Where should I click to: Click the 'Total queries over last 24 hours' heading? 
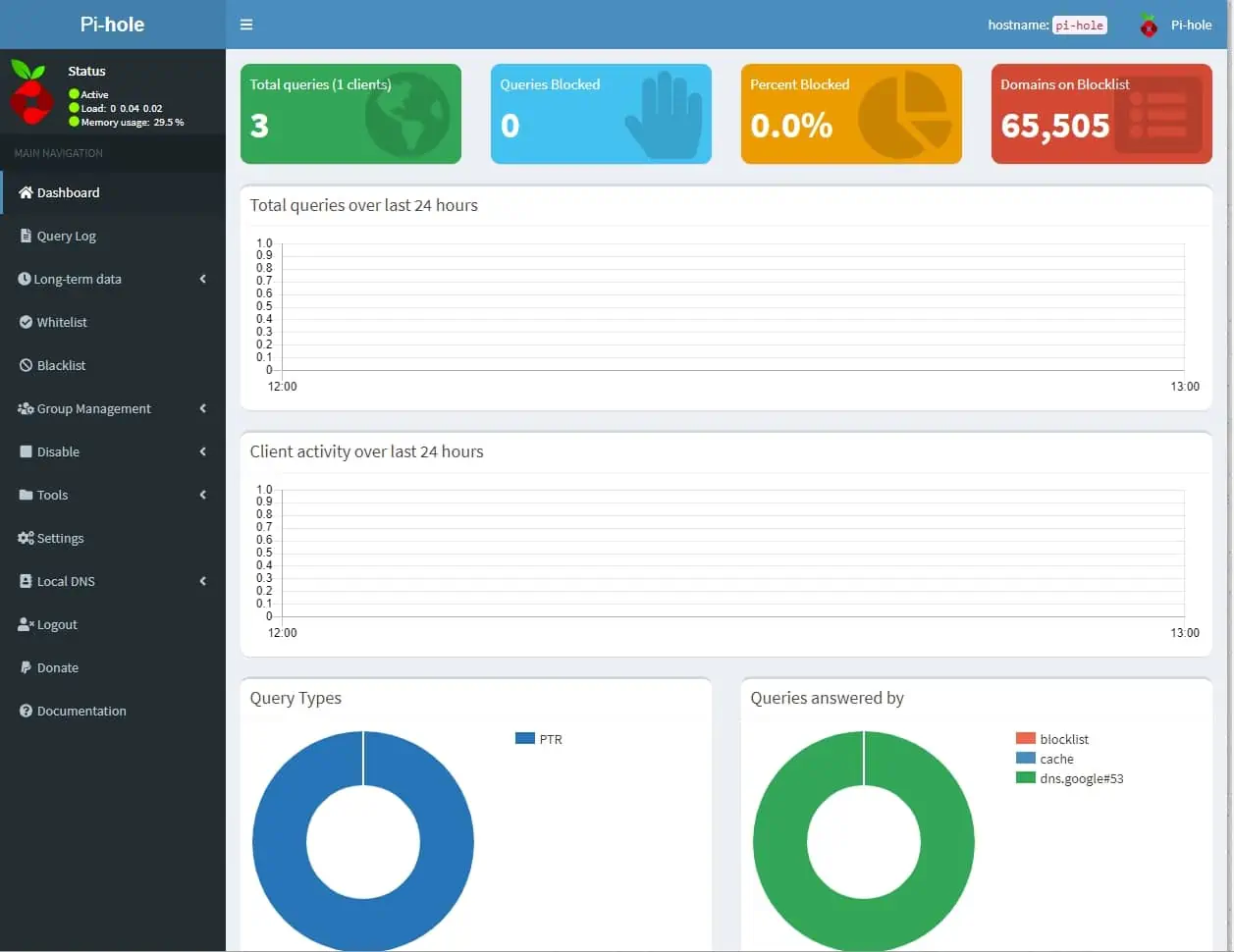tap(363, 205)
